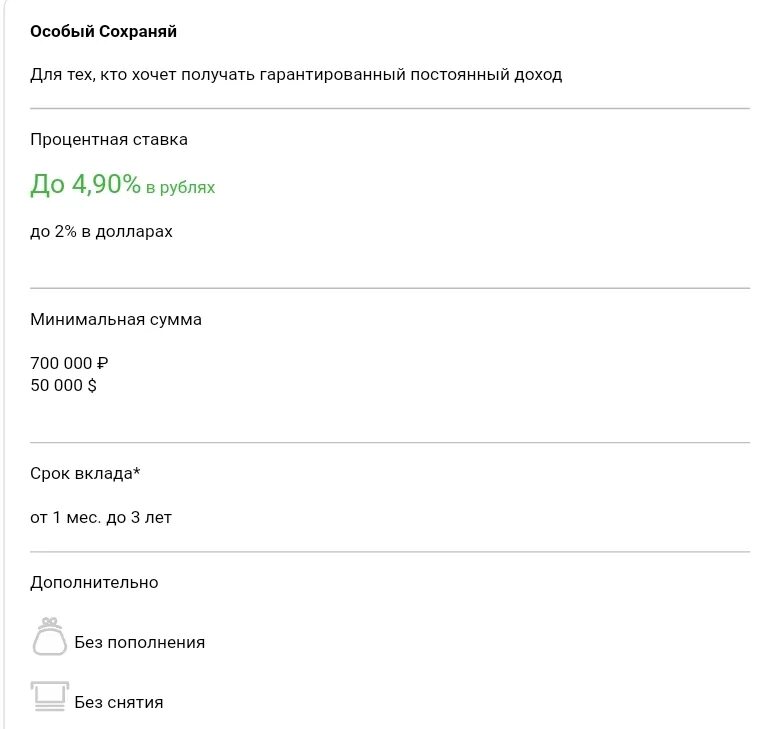This screenshot has width=771, height=729.
Task: Click the Минимальная сумма heading
Action: tap(116, 320)
